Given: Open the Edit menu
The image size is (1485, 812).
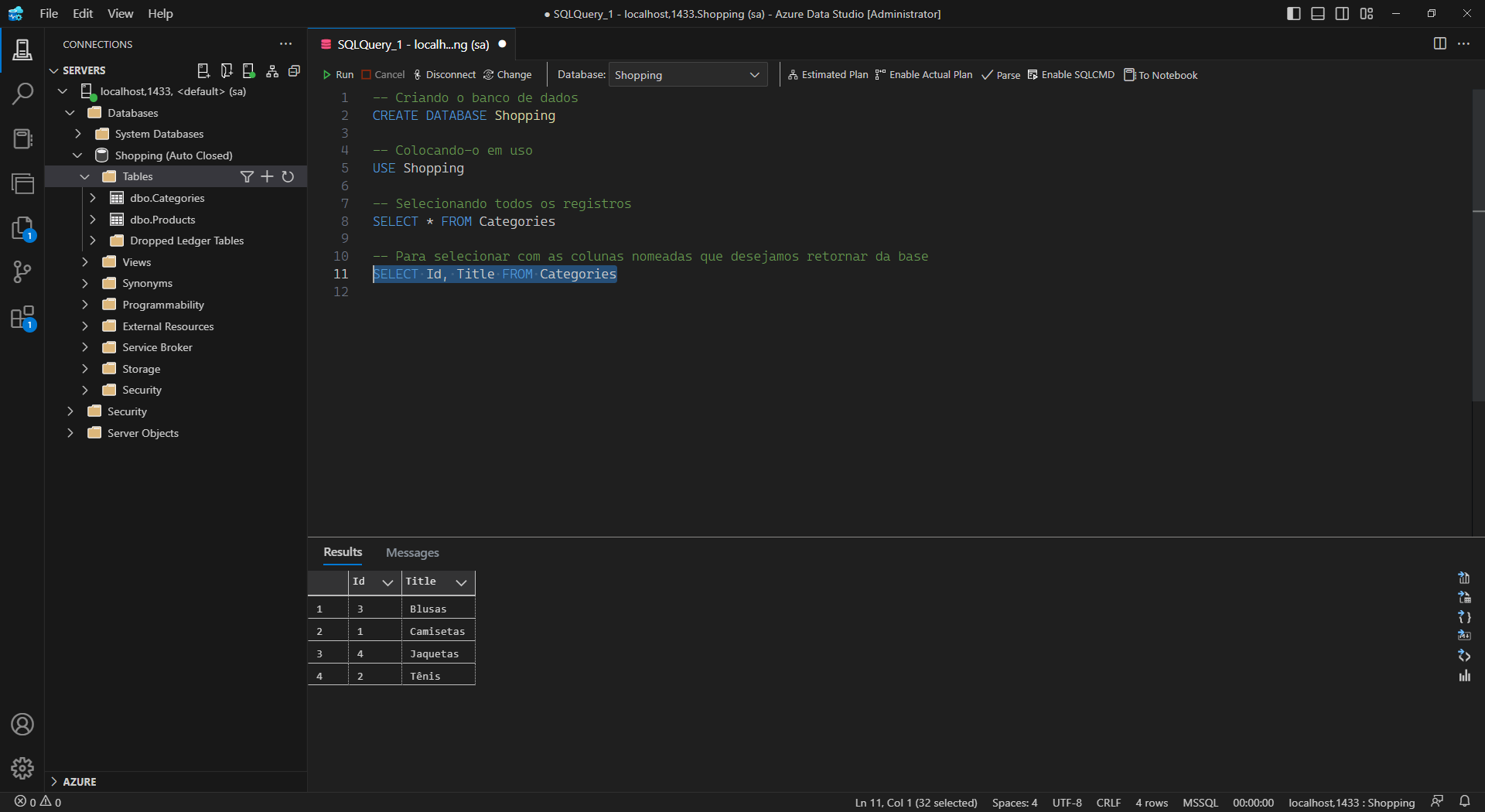Looking at the screenshot, I should (x=83, y=14).
